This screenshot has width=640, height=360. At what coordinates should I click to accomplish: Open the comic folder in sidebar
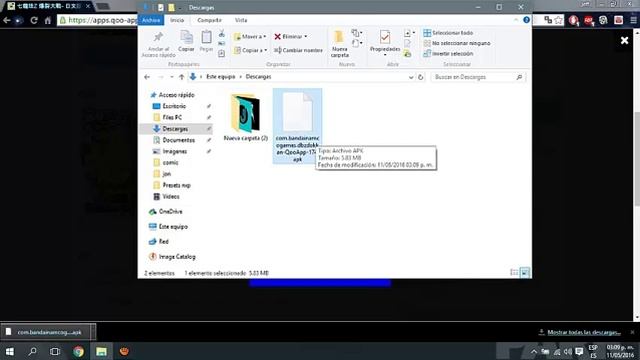click(x=170, y=162)
